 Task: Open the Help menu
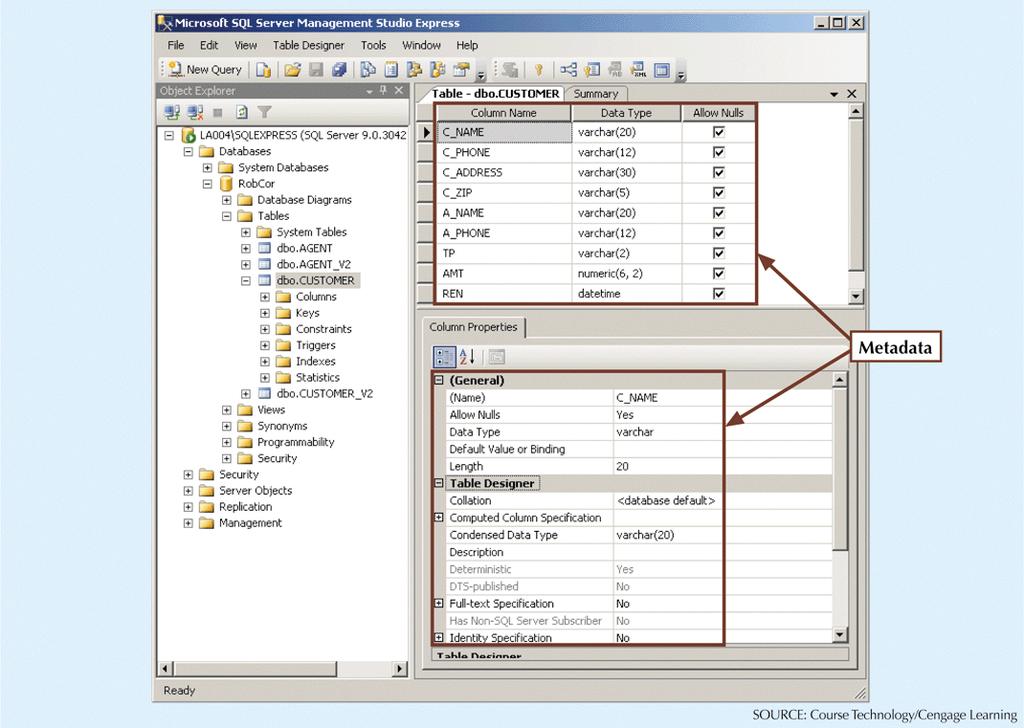click(467, 45)
